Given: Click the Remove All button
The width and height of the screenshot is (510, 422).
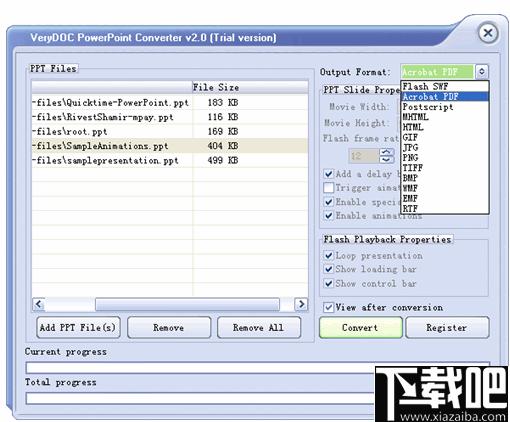Looking at the screenshot, I should click(x=259, y=328).
